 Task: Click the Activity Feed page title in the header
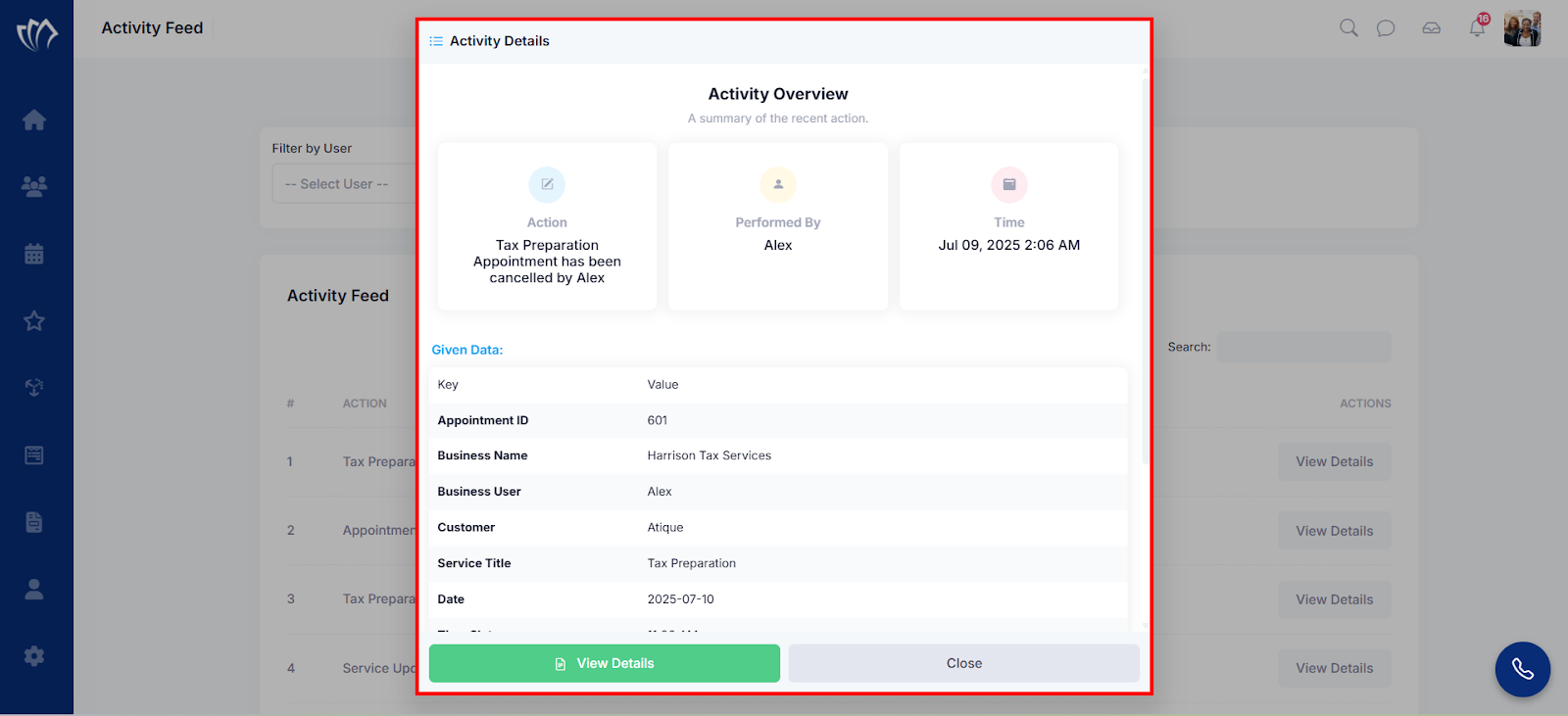pyautogui.click(x=152, y=27)
